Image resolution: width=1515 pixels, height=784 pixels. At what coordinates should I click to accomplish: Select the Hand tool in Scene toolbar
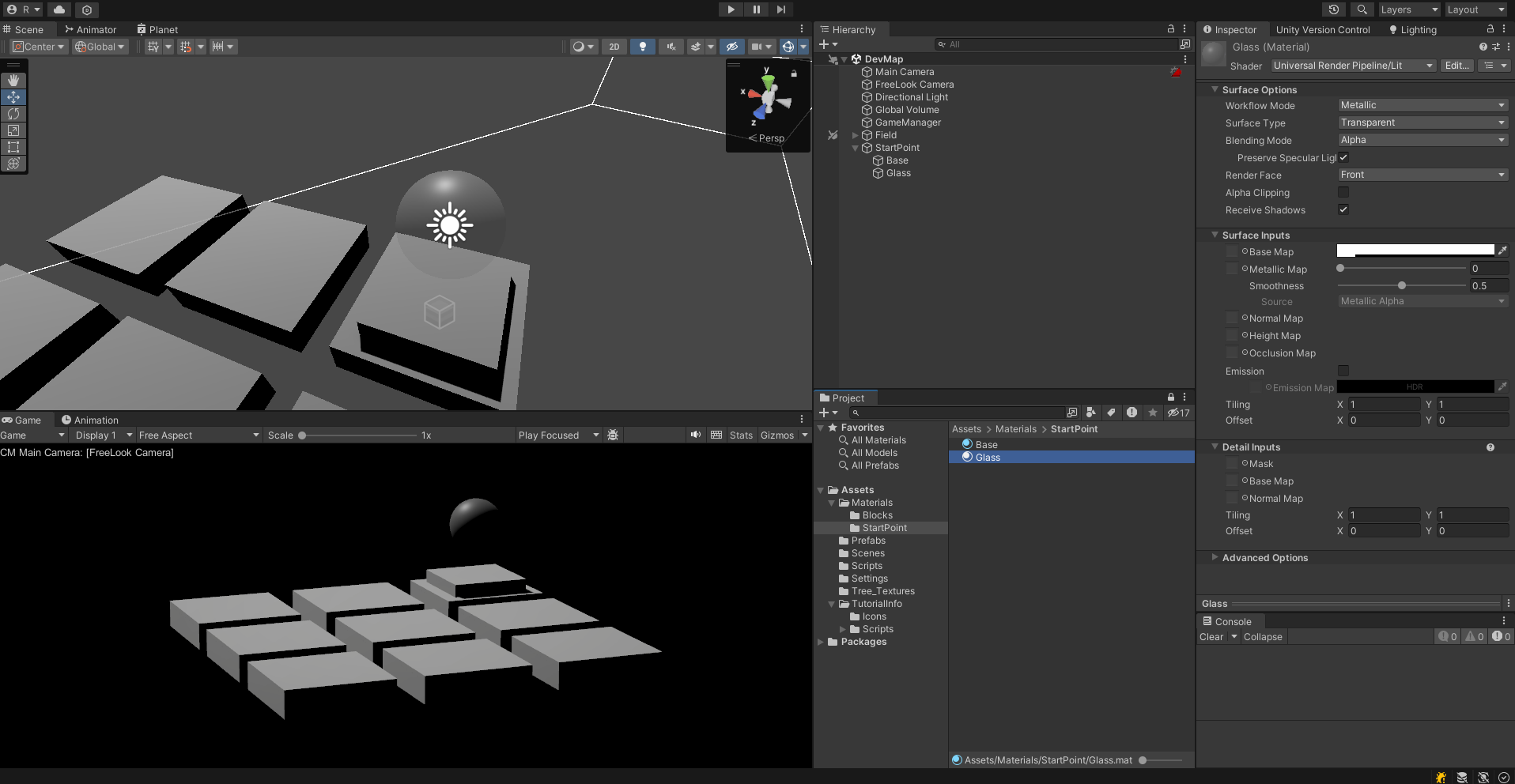pyautogui.click(x=13, y=81)
